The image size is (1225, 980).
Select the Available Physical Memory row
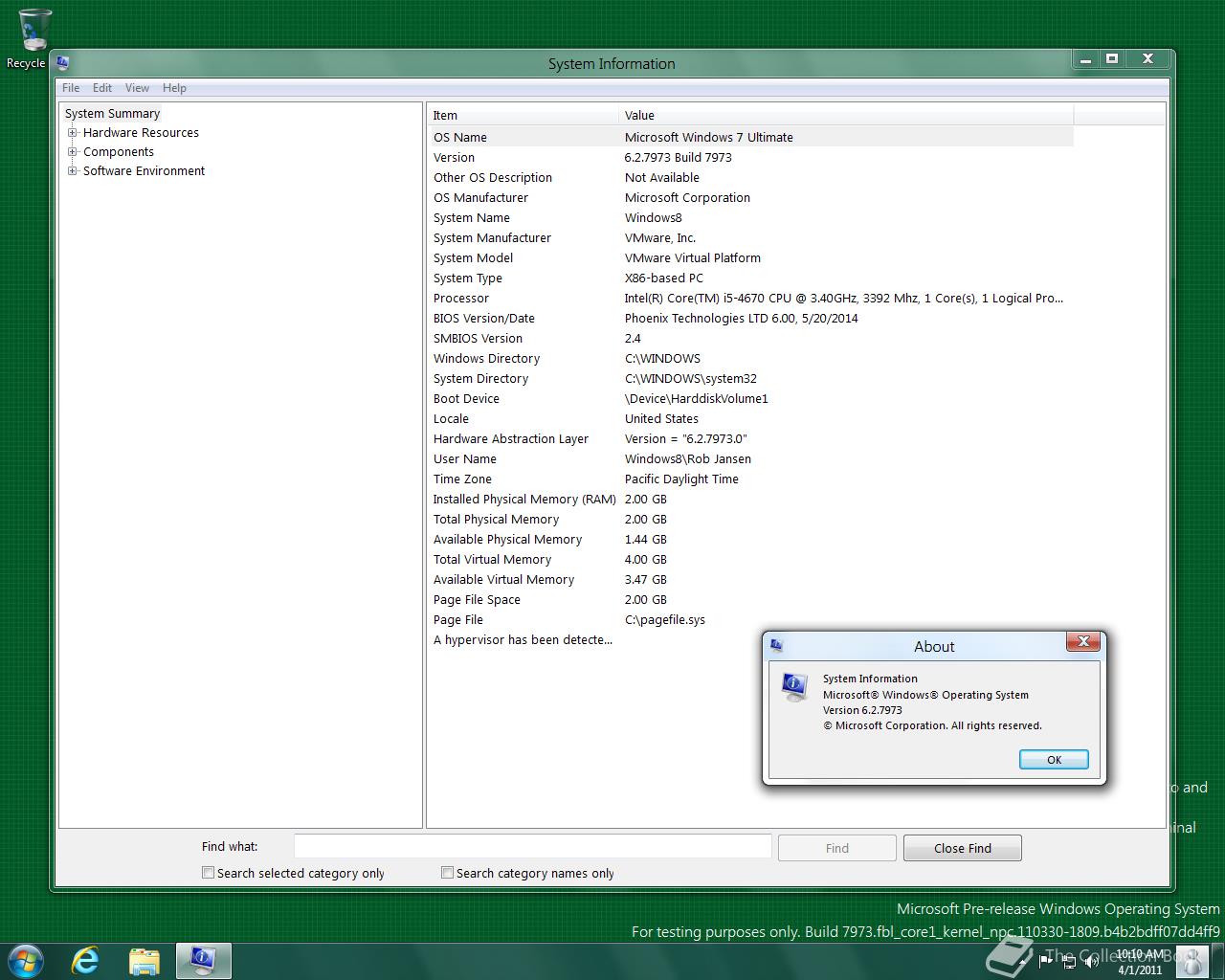(x=751, y=539)
